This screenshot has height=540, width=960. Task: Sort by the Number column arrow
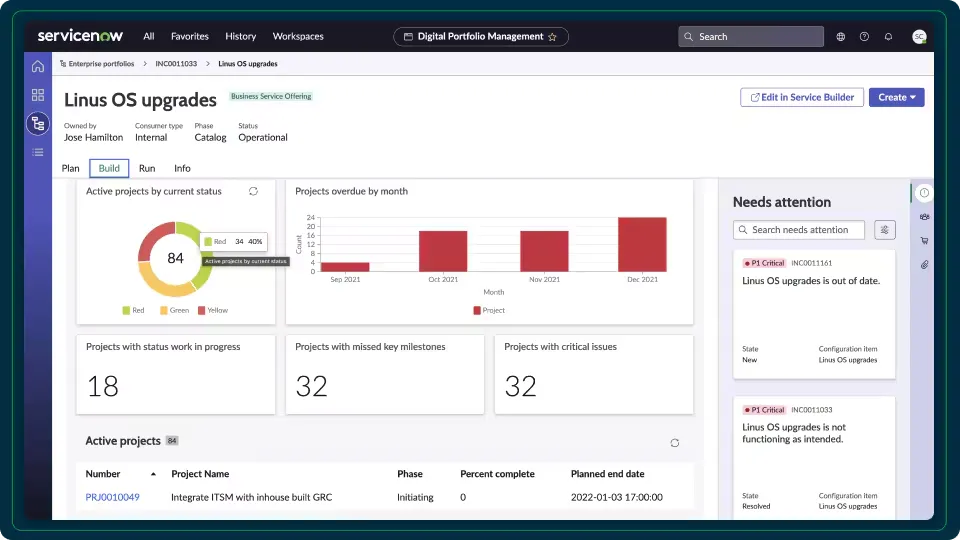click(153, 474)
